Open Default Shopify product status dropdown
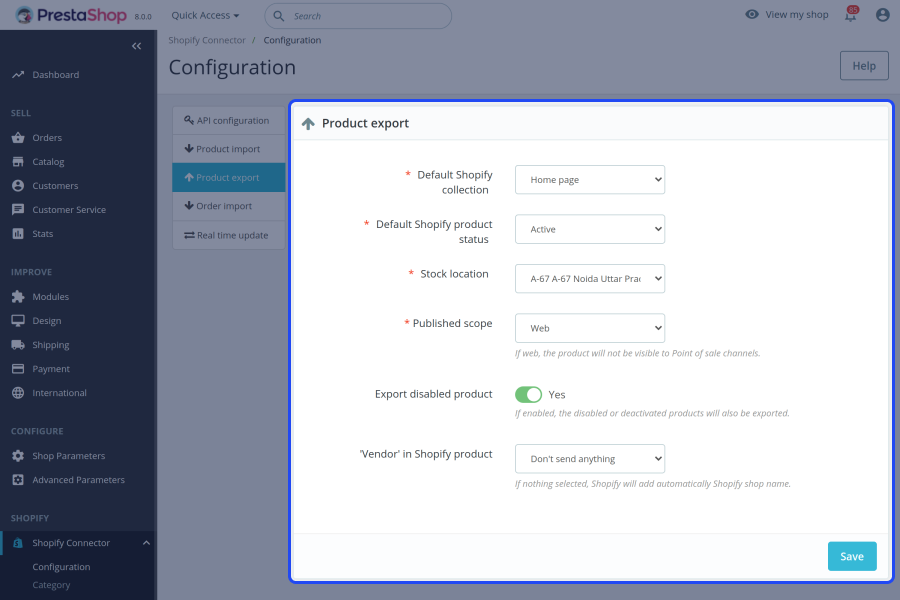 [x=590, y=229]
